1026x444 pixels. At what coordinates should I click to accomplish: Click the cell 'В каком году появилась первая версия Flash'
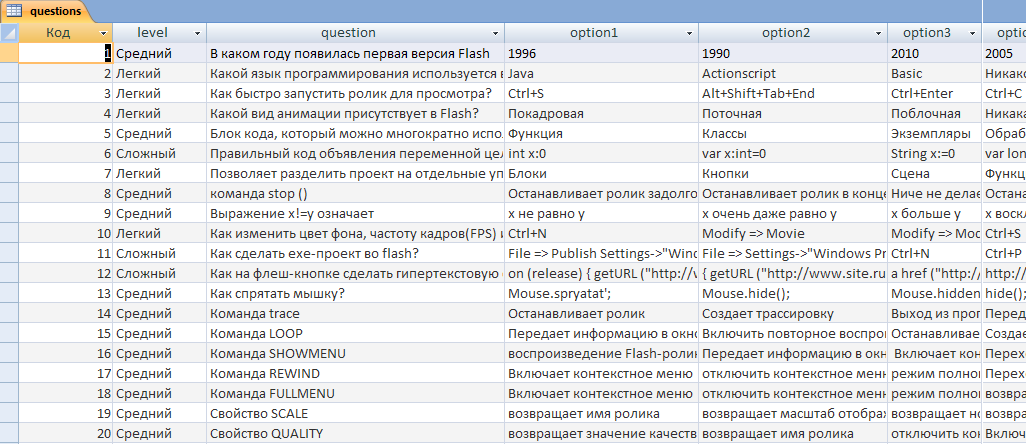click(x=356, y=54)
